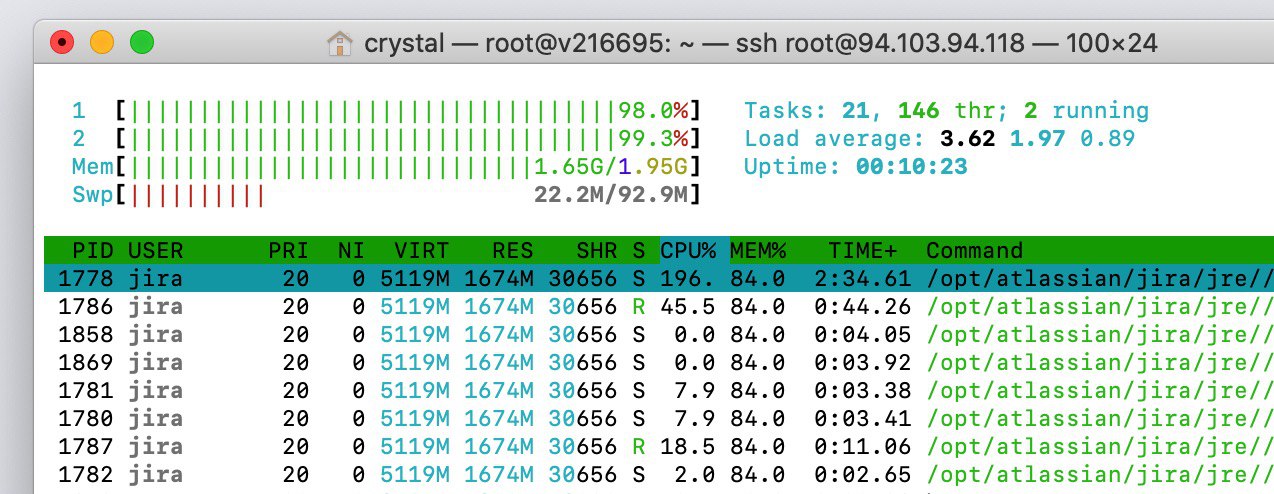Click the home folder icon in title bar

point(341,43)
